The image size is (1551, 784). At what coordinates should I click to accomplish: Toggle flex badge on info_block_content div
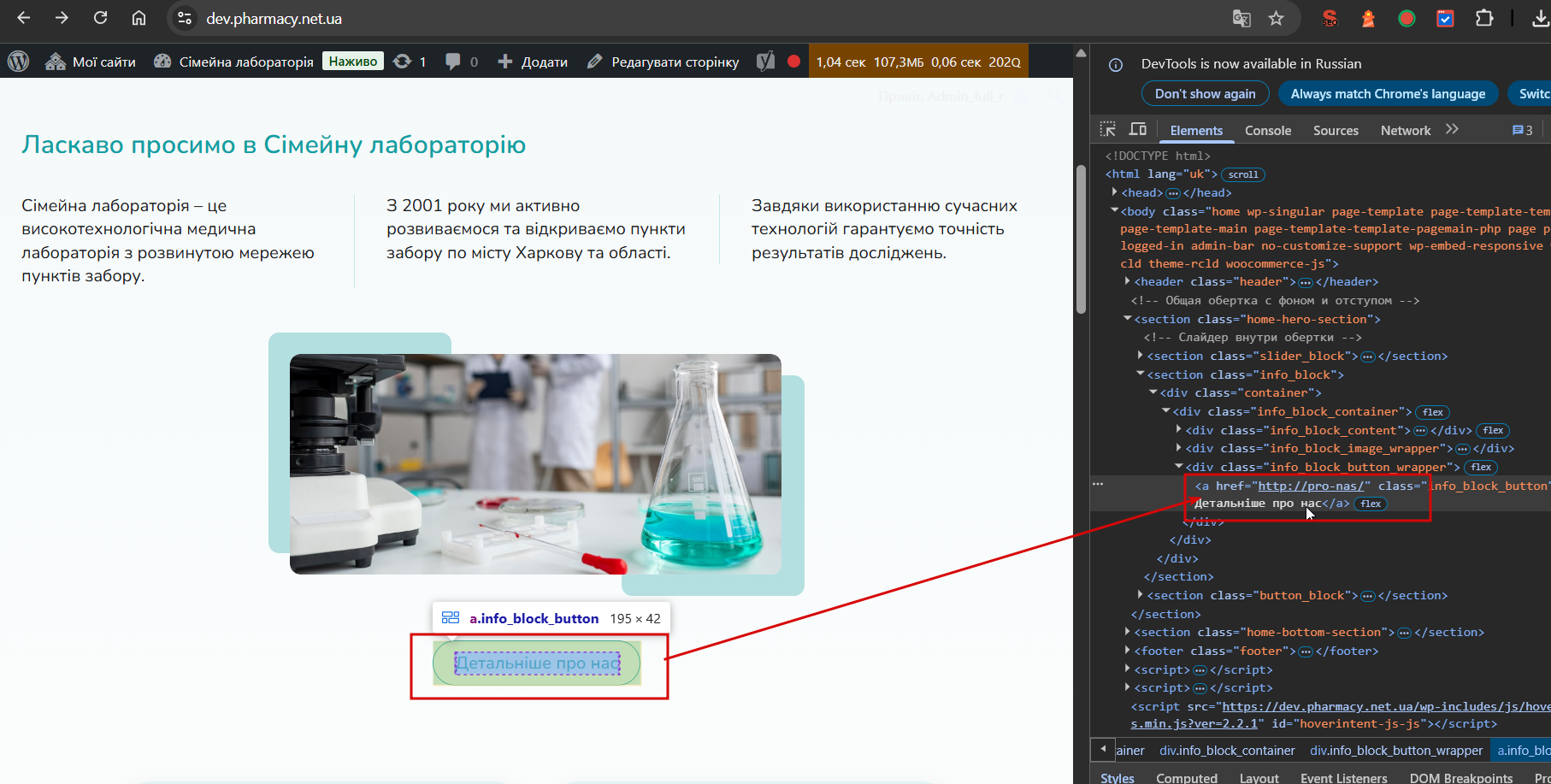coord(1493,431)
